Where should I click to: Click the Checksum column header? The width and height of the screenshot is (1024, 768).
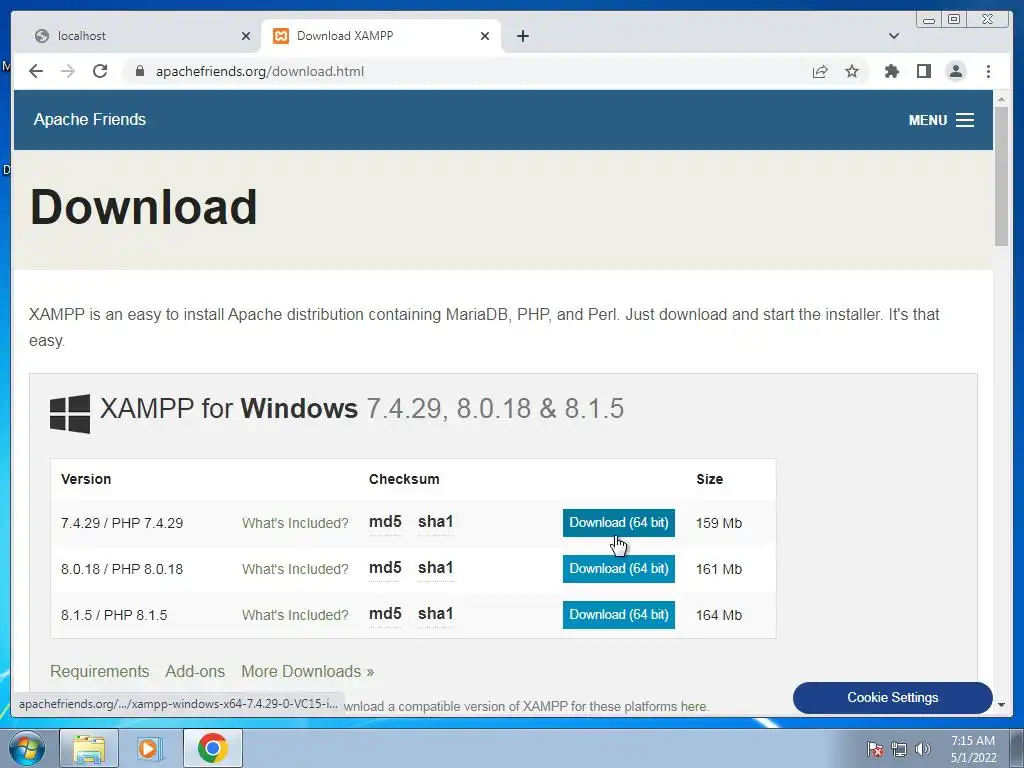click(x=404, y=479)
